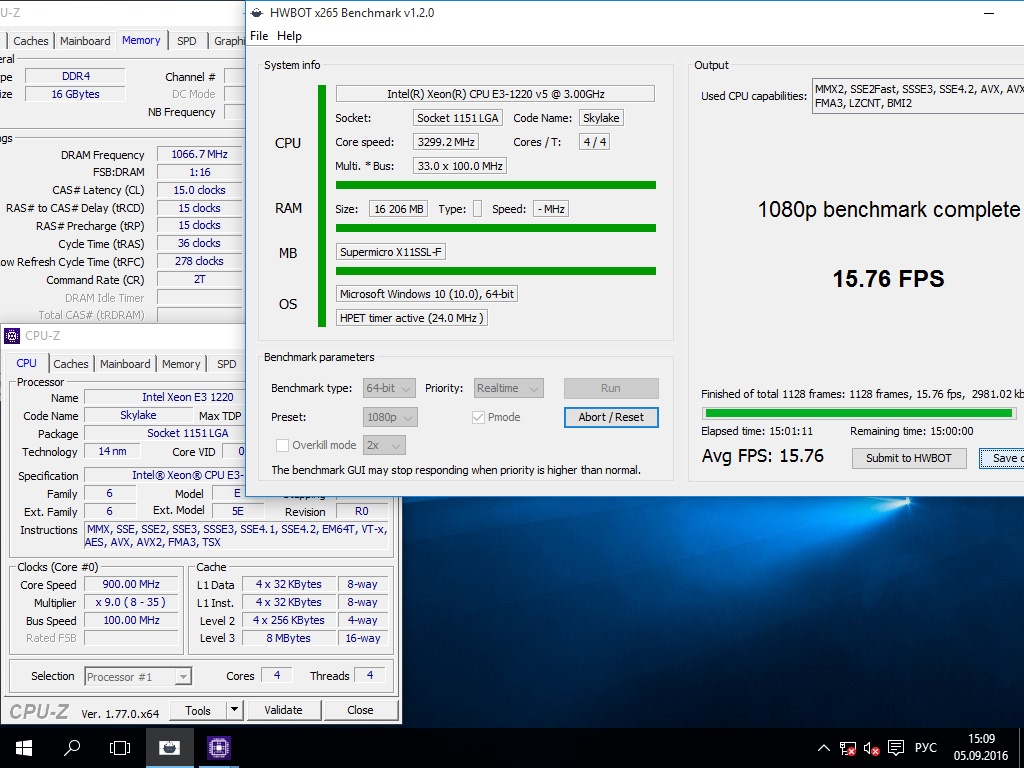Enable the Overkill mode checkbox
The image size is (1024, 768).
(282, 445)
